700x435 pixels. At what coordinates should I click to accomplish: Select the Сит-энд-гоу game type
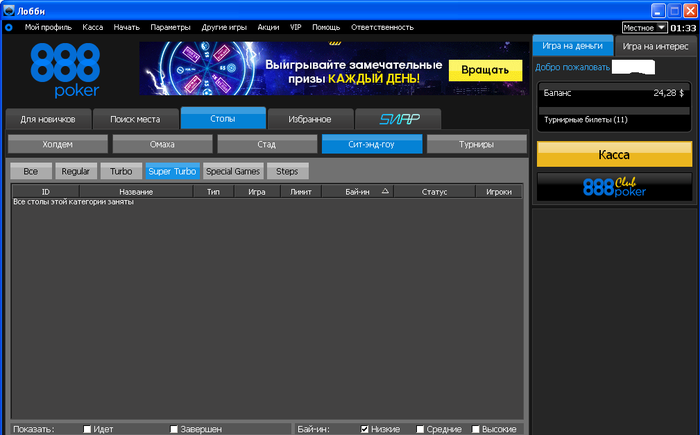(371, 144)
